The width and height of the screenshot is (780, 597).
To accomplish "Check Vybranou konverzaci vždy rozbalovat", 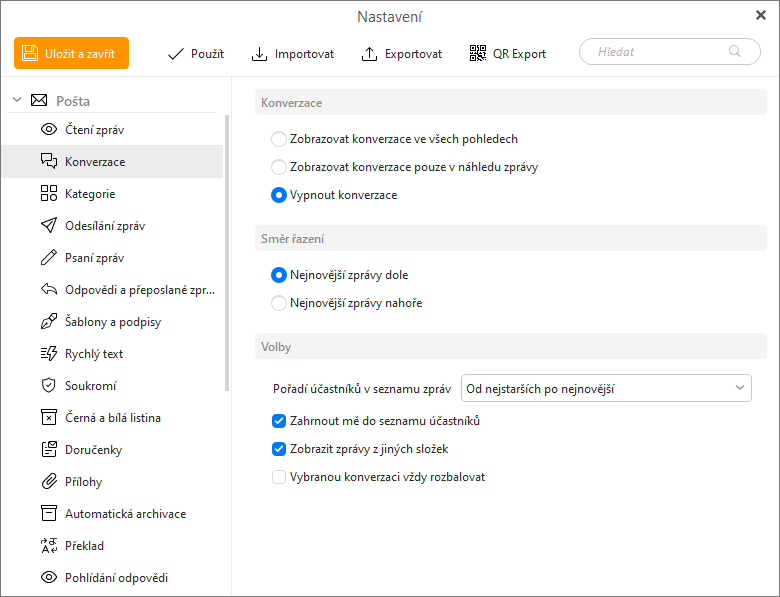I will (x=279, y=477).
